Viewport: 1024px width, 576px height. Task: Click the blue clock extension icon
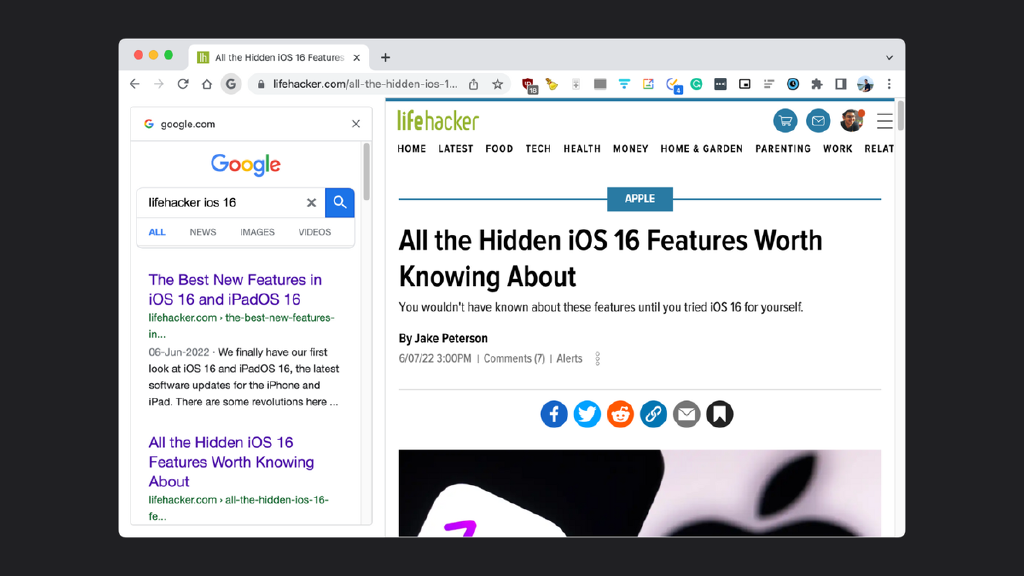click(x=793, y=84)
